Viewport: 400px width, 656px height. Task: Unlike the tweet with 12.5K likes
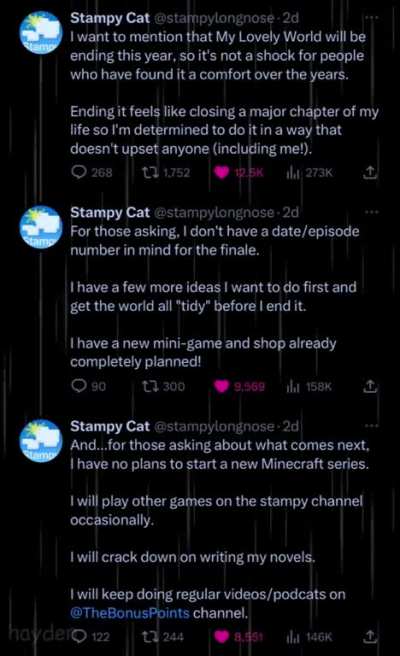click(222, 172)
